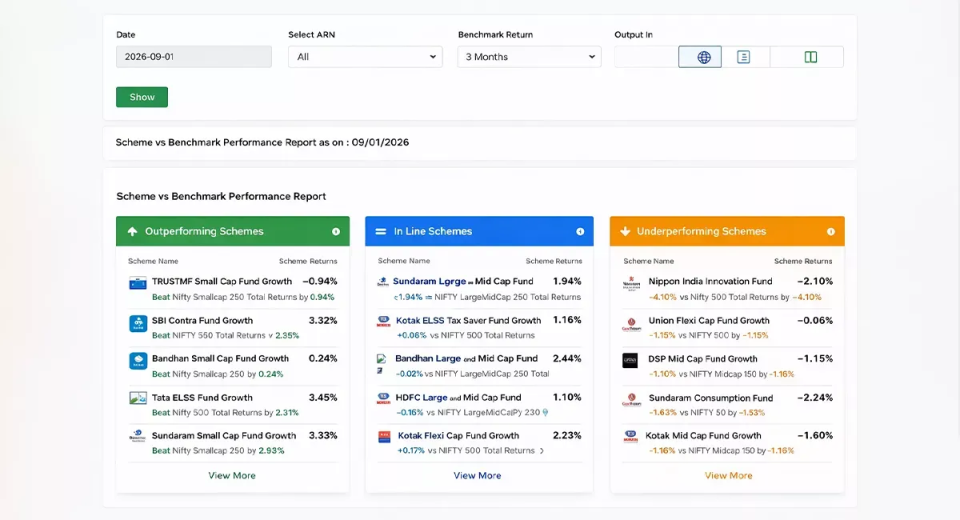Click Bandhan Small Cap Fund logo

click(x=138, y=361)
